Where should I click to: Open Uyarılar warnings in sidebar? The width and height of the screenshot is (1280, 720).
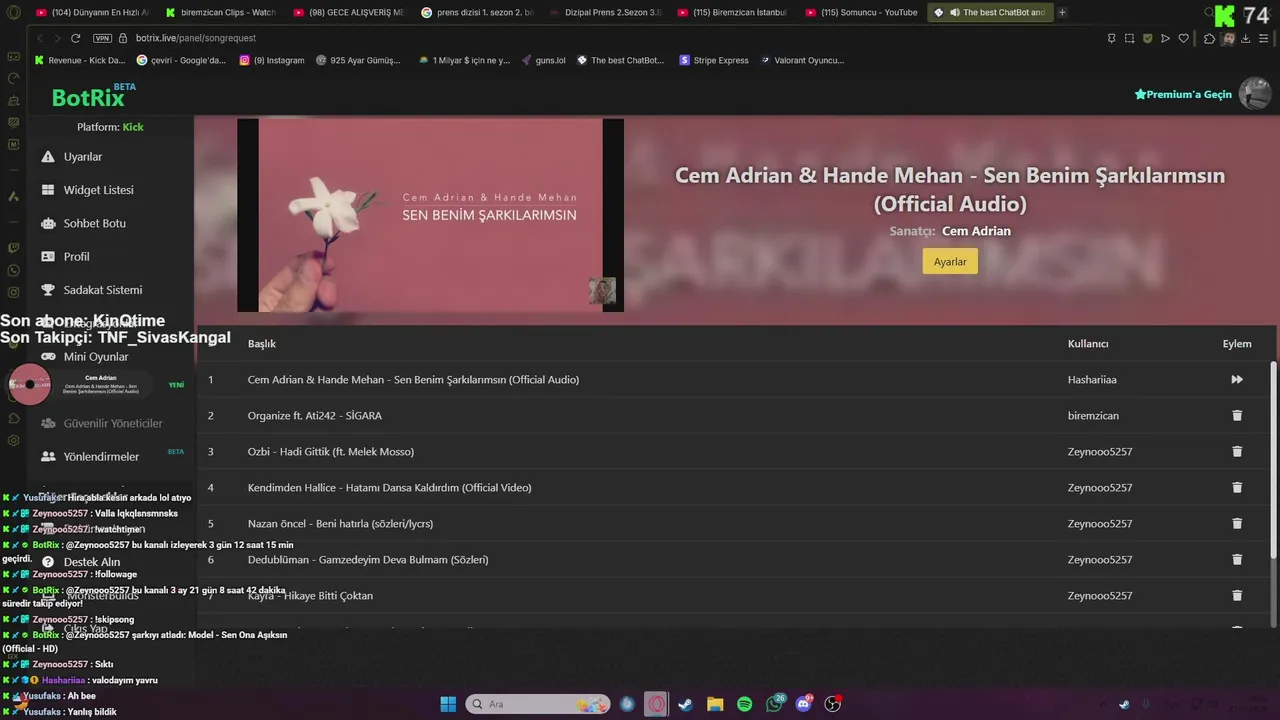[83, 157]
